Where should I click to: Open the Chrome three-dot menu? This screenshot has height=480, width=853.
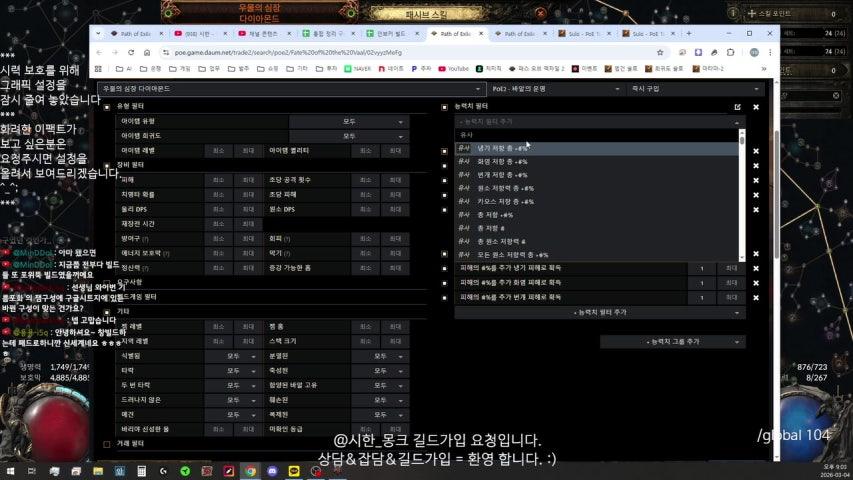(770, 52)
